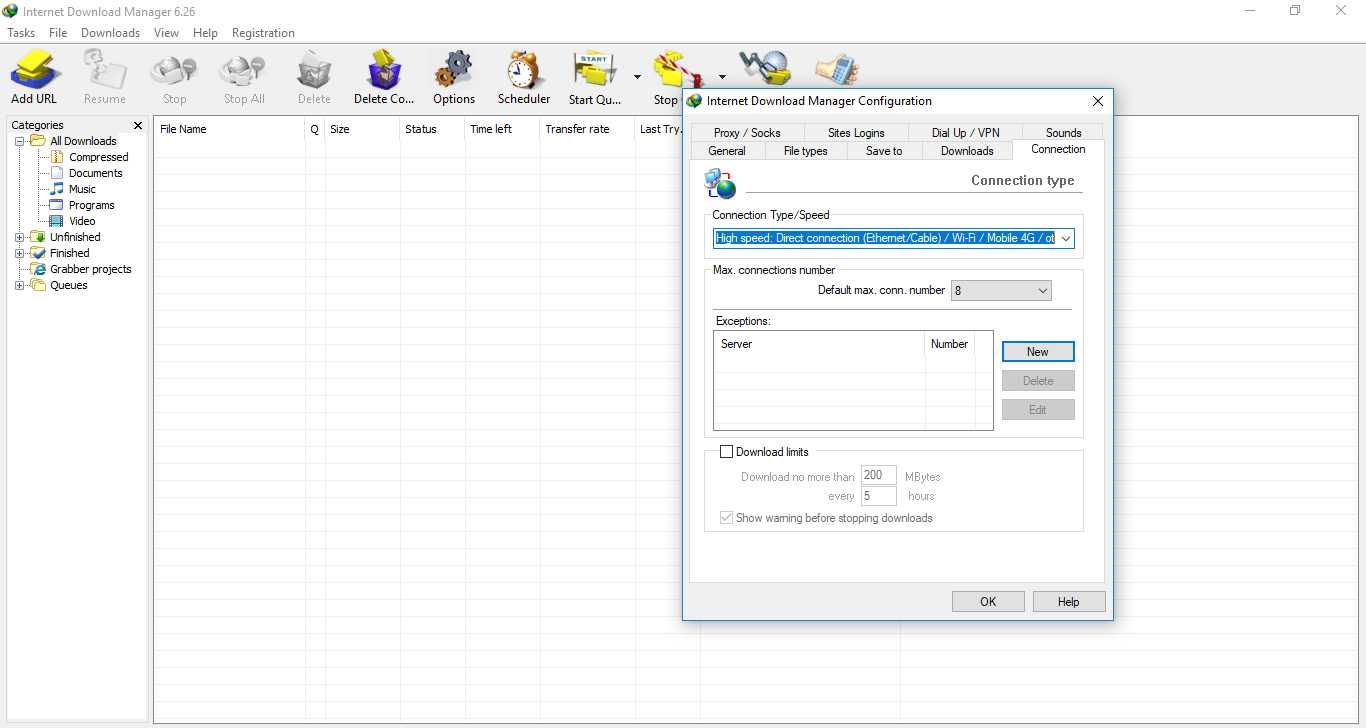Enable the Download limits checkbox
The width and height of the screenshot is (1366, 728).
click(x=726, y=452)
